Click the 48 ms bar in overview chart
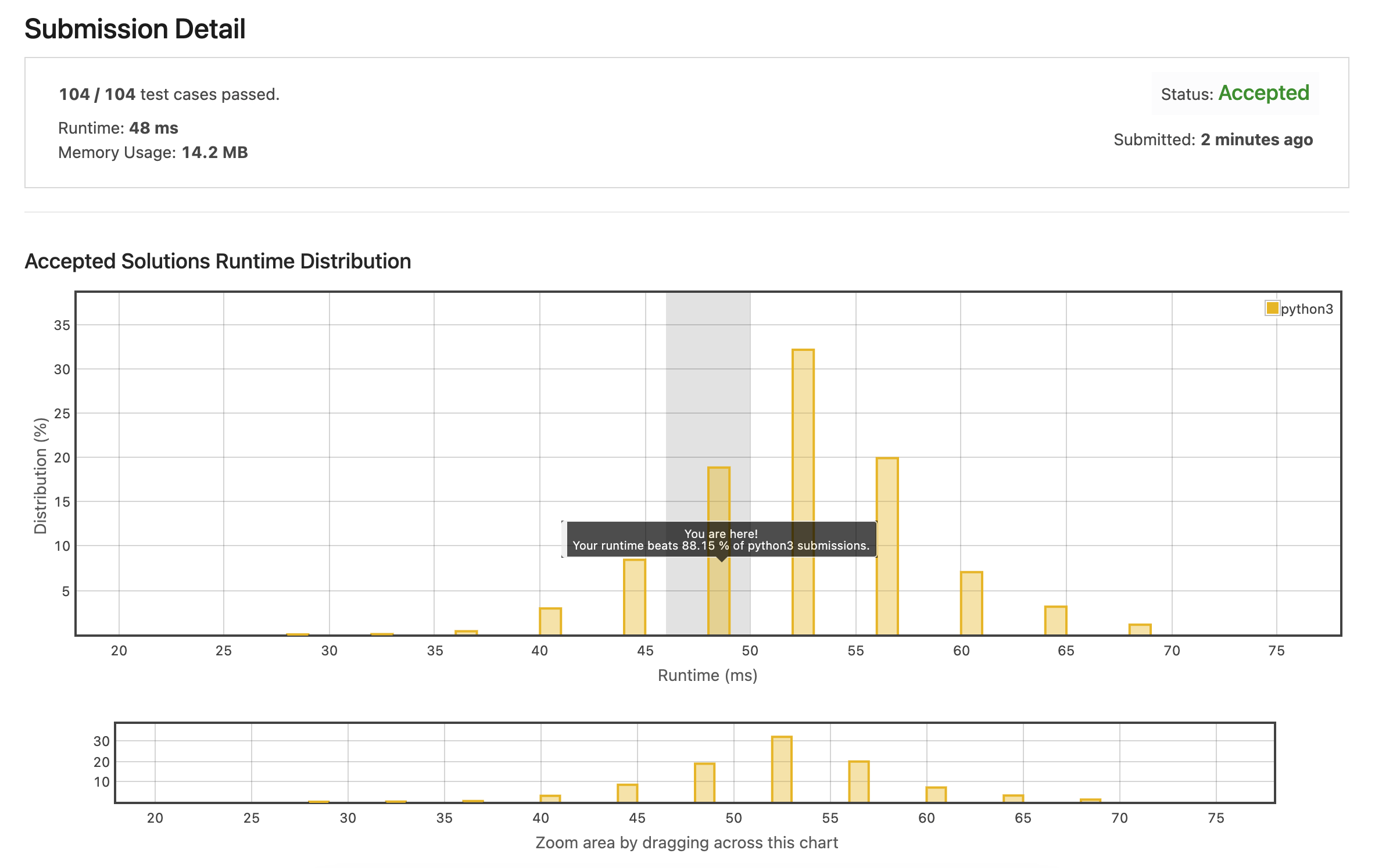The image size is (1375, 868). 704,783
